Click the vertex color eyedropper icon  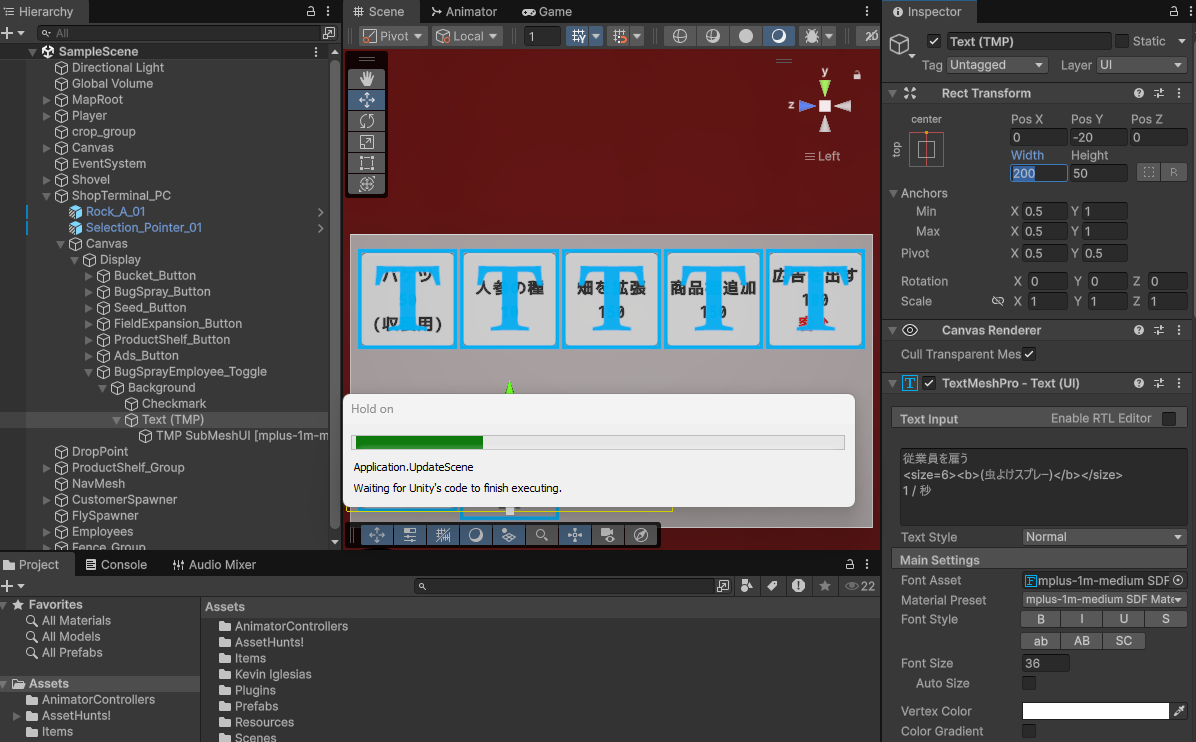1179,711
